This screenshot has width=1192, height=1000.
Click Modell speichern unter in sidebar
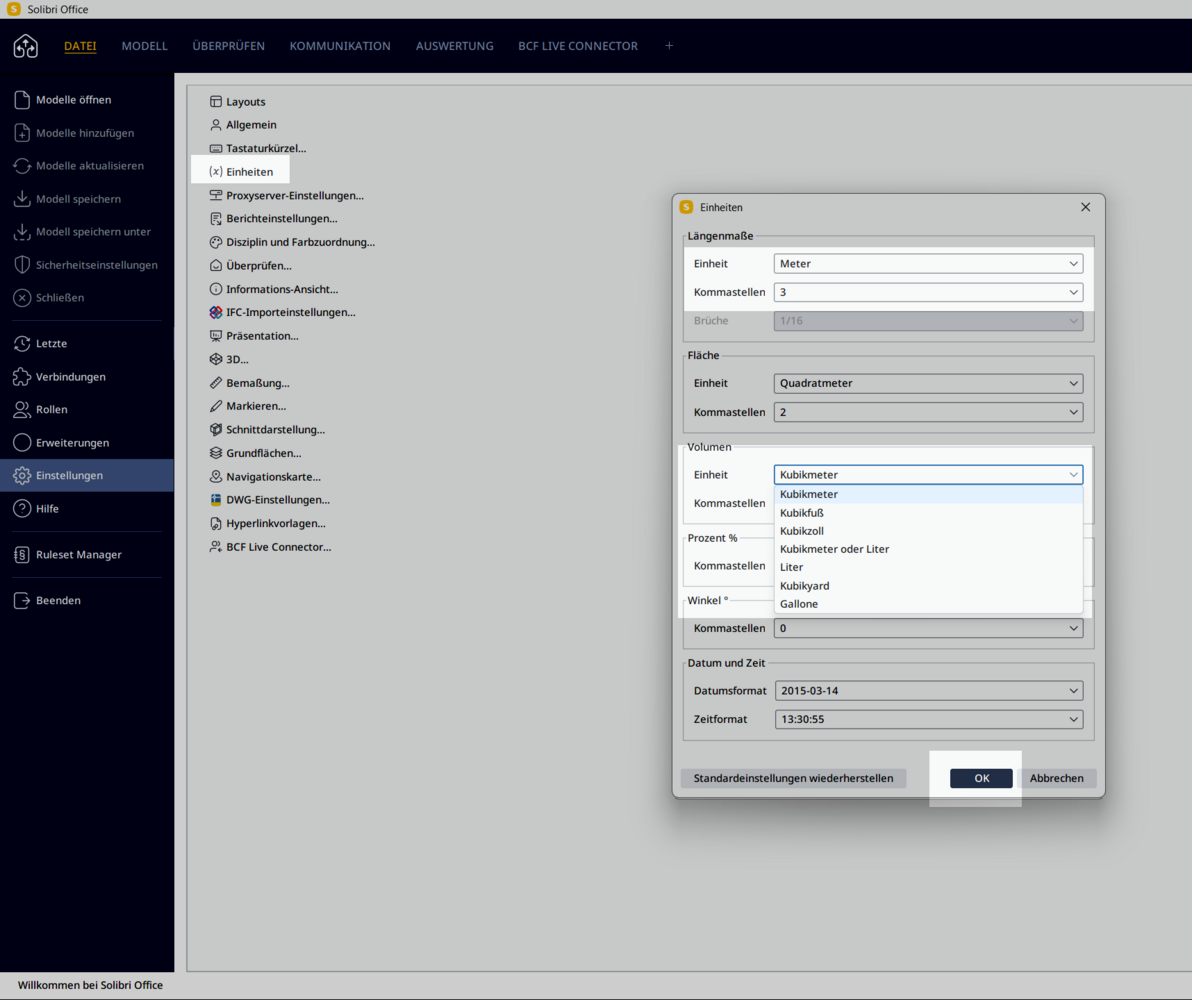[x=87, y=232]
